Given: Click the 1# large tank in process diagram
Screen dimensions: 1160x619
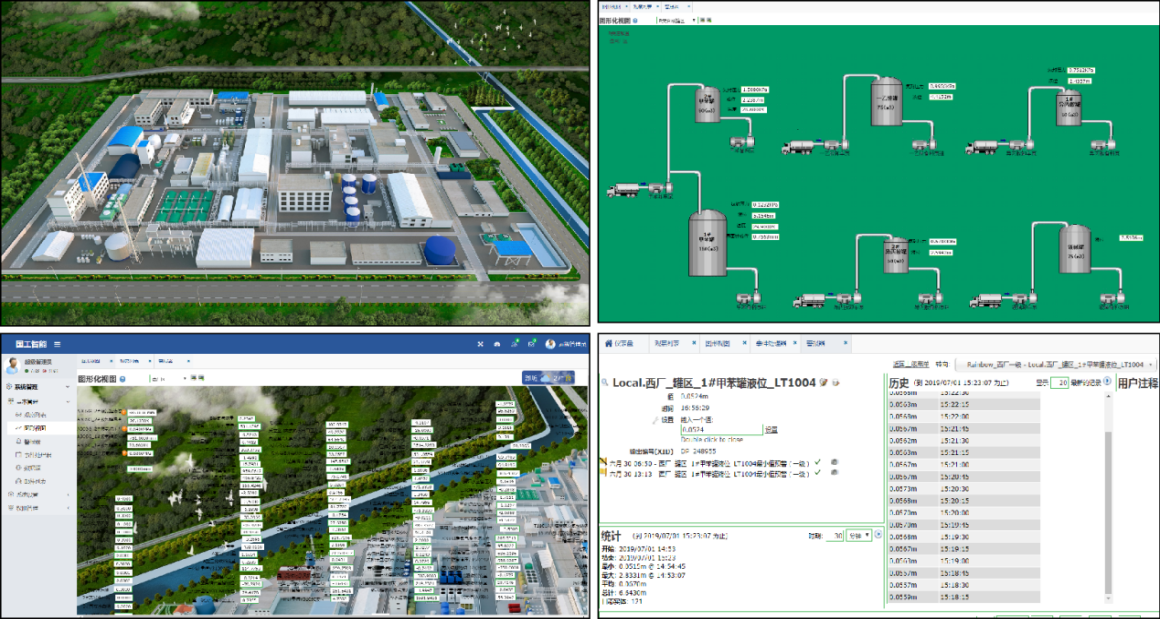Looking at the screenshot, I should point(708,243).
